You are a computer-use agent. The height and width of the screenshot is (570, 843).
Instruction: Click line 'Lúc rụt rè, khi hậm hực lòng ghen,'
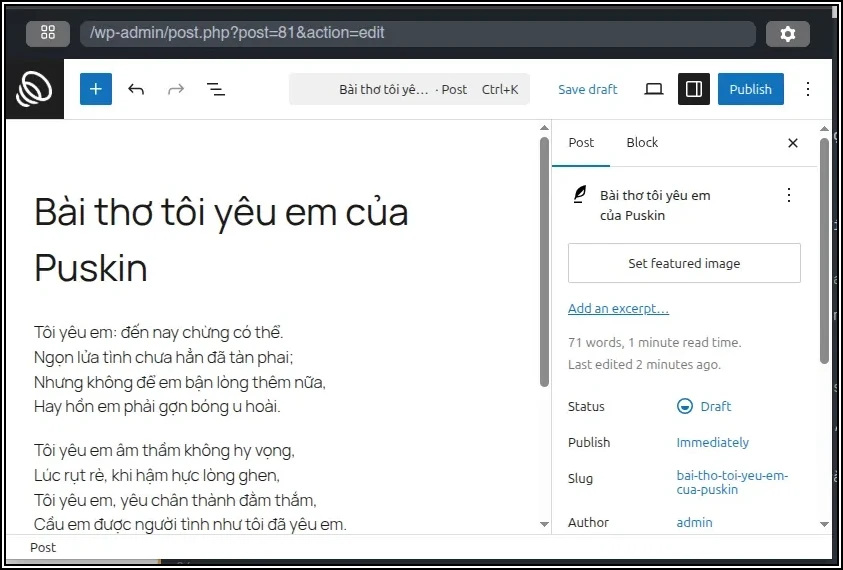pyautogui.click(x=157, y=475)
